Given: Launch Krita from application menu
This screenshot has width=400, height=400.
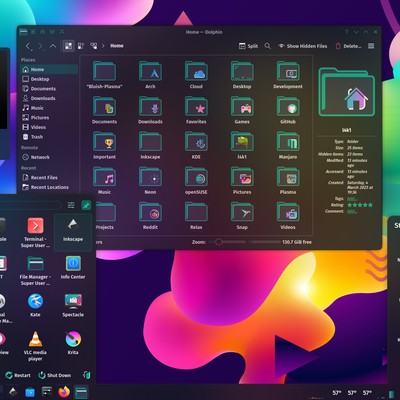Looking at the screenshot, I should [73, 343].
